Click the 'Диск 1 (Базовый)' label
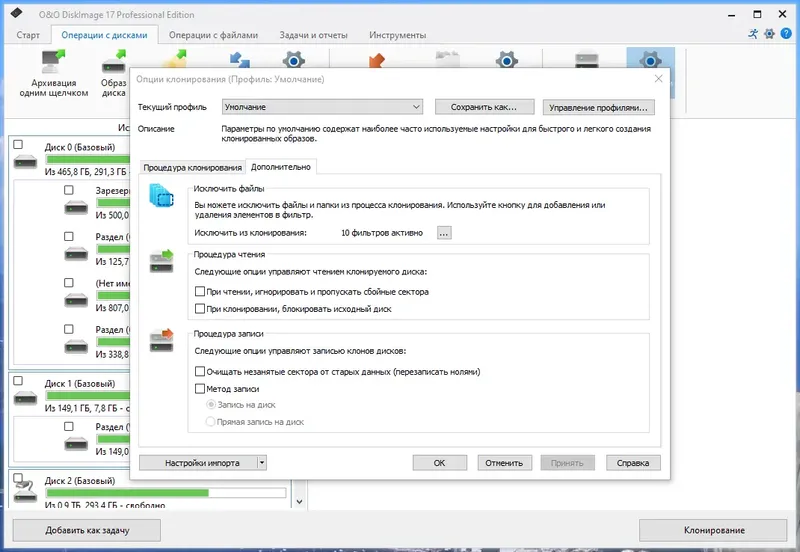Viewport: 800px width, 552px height. pyautogui.click(x=80, y=383)
